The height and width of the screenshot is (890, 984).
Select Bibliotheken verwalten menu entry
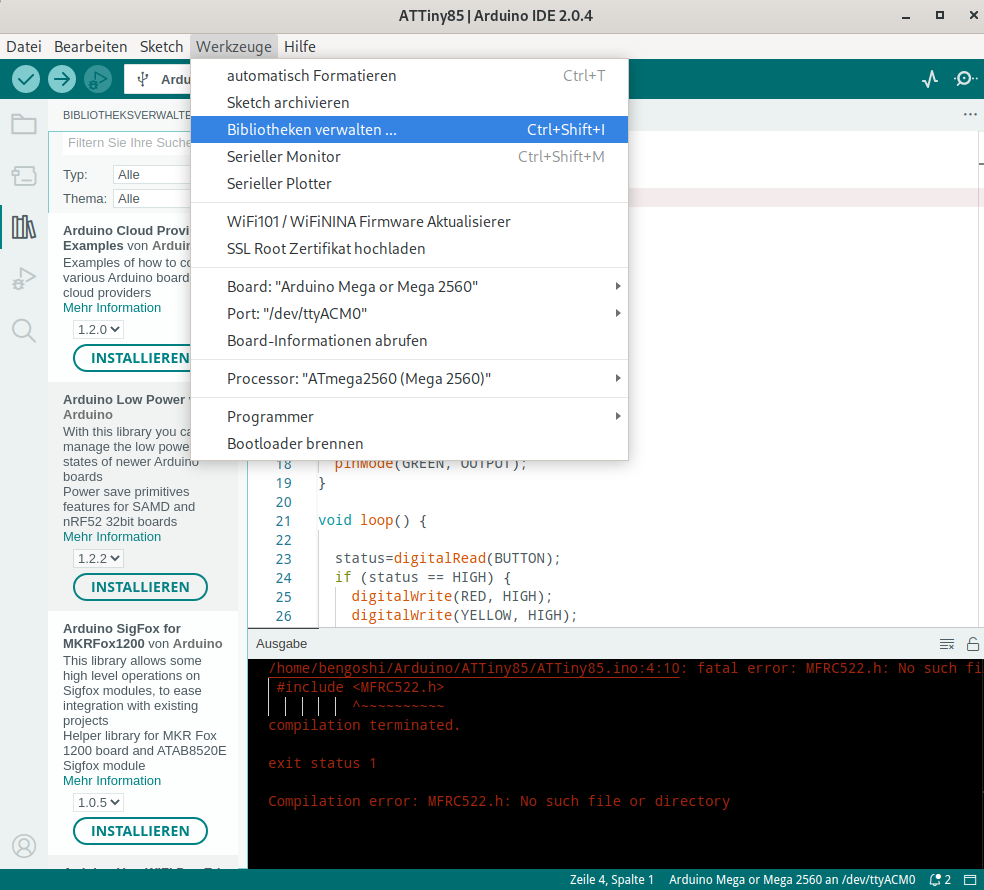point(310,129)
